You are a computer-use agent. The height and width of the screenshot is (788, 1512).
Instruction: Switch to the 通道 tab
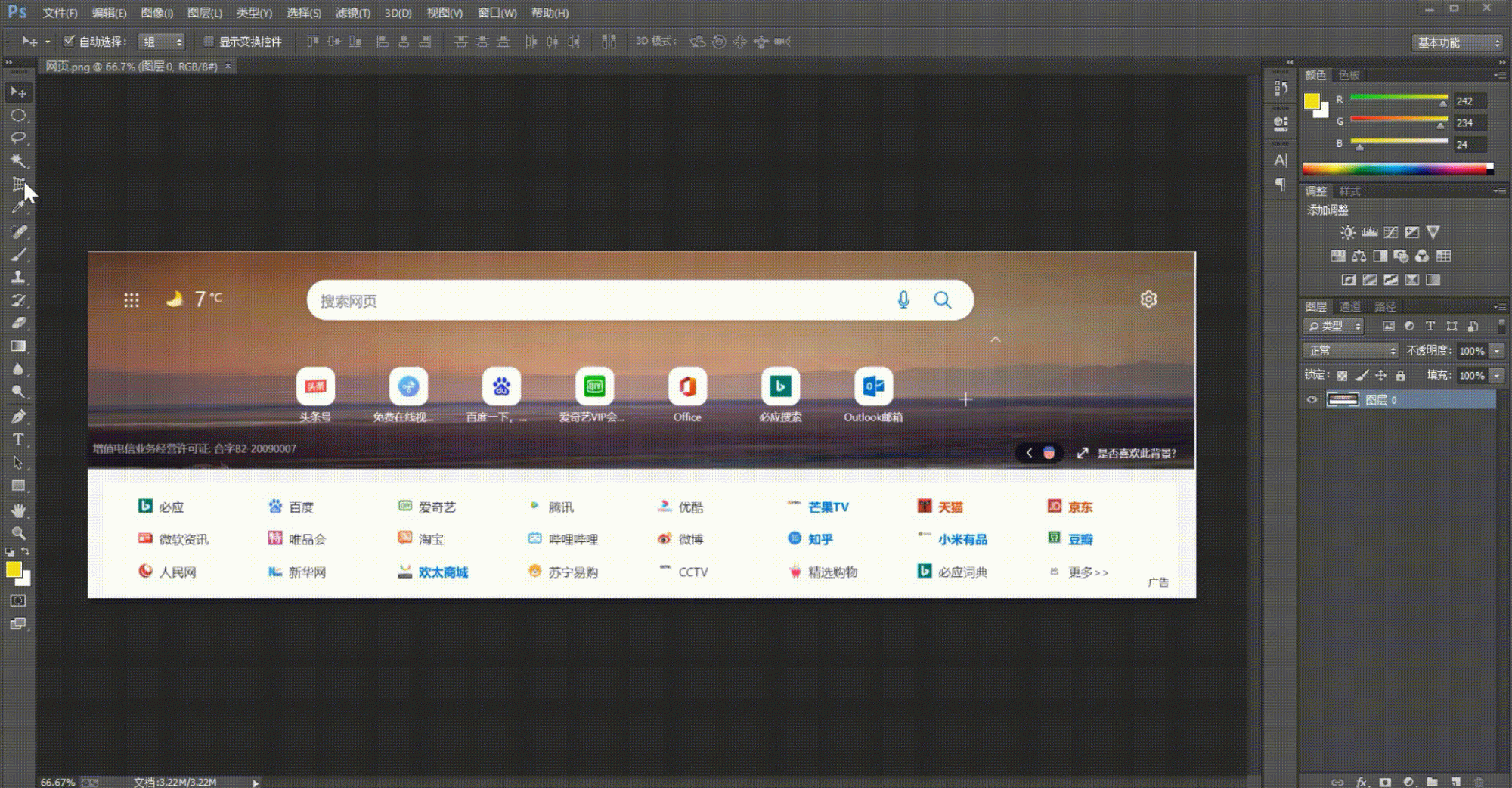(x=1350, y=306)
